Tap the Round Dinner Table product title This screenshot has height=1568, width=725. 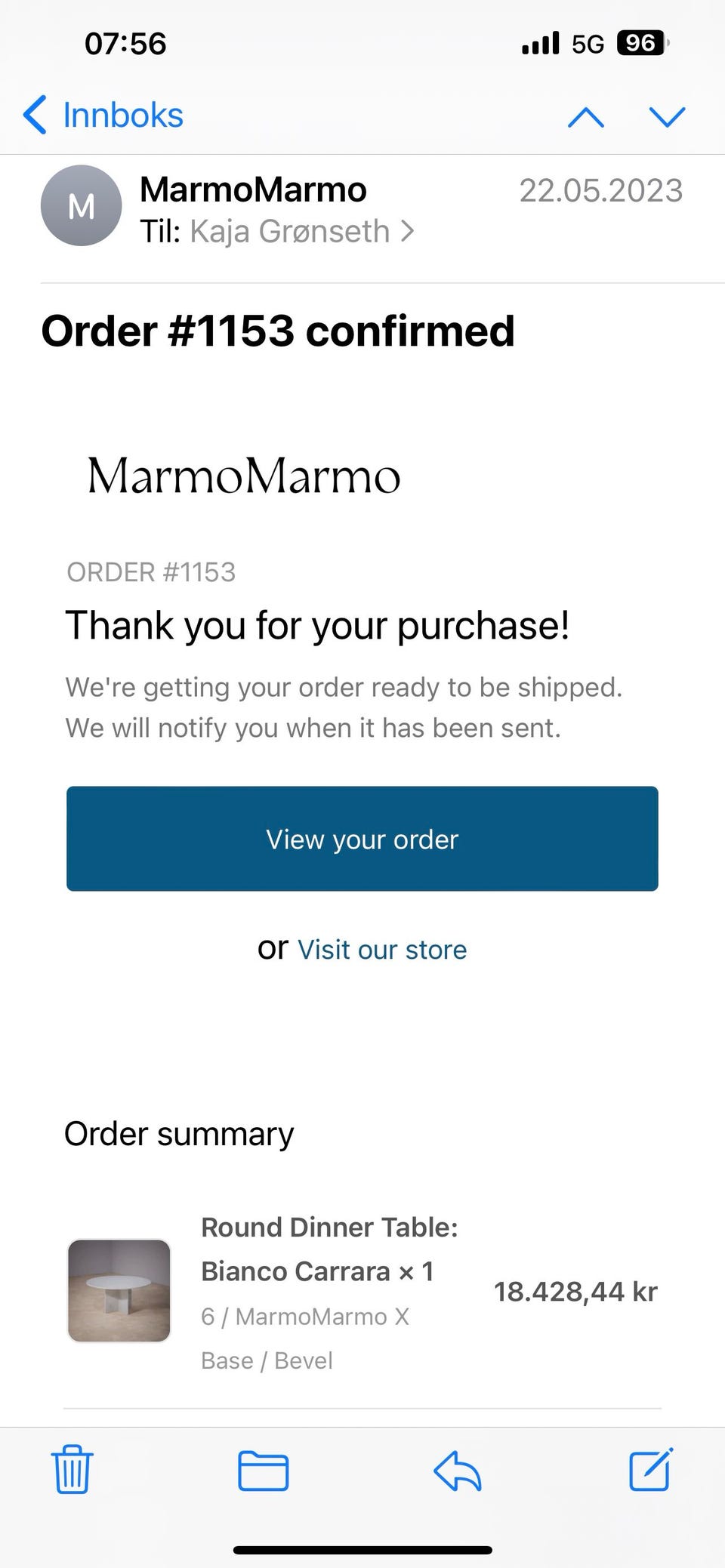(329, 1249)
